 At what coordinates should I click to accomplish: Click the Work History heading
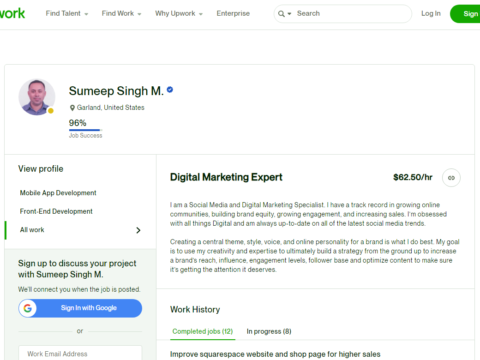195,310
